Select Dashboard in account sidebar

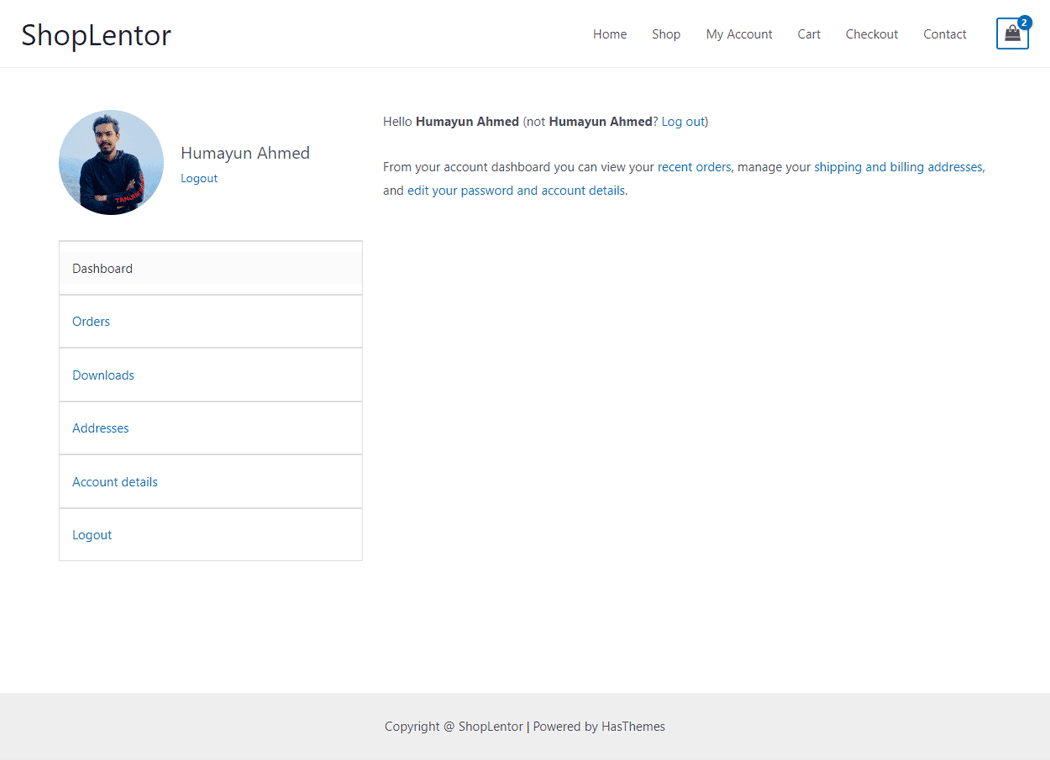point(102,268)
